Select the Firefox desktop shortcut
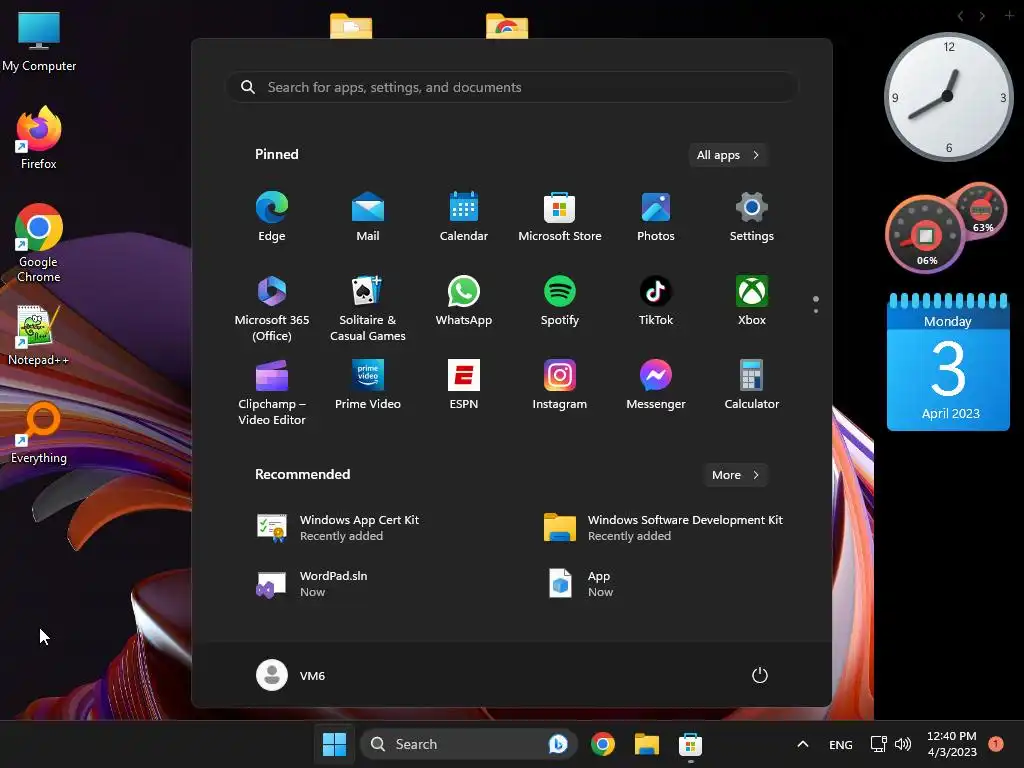Screen dimensions: 1024x768 tap(39, 138)
